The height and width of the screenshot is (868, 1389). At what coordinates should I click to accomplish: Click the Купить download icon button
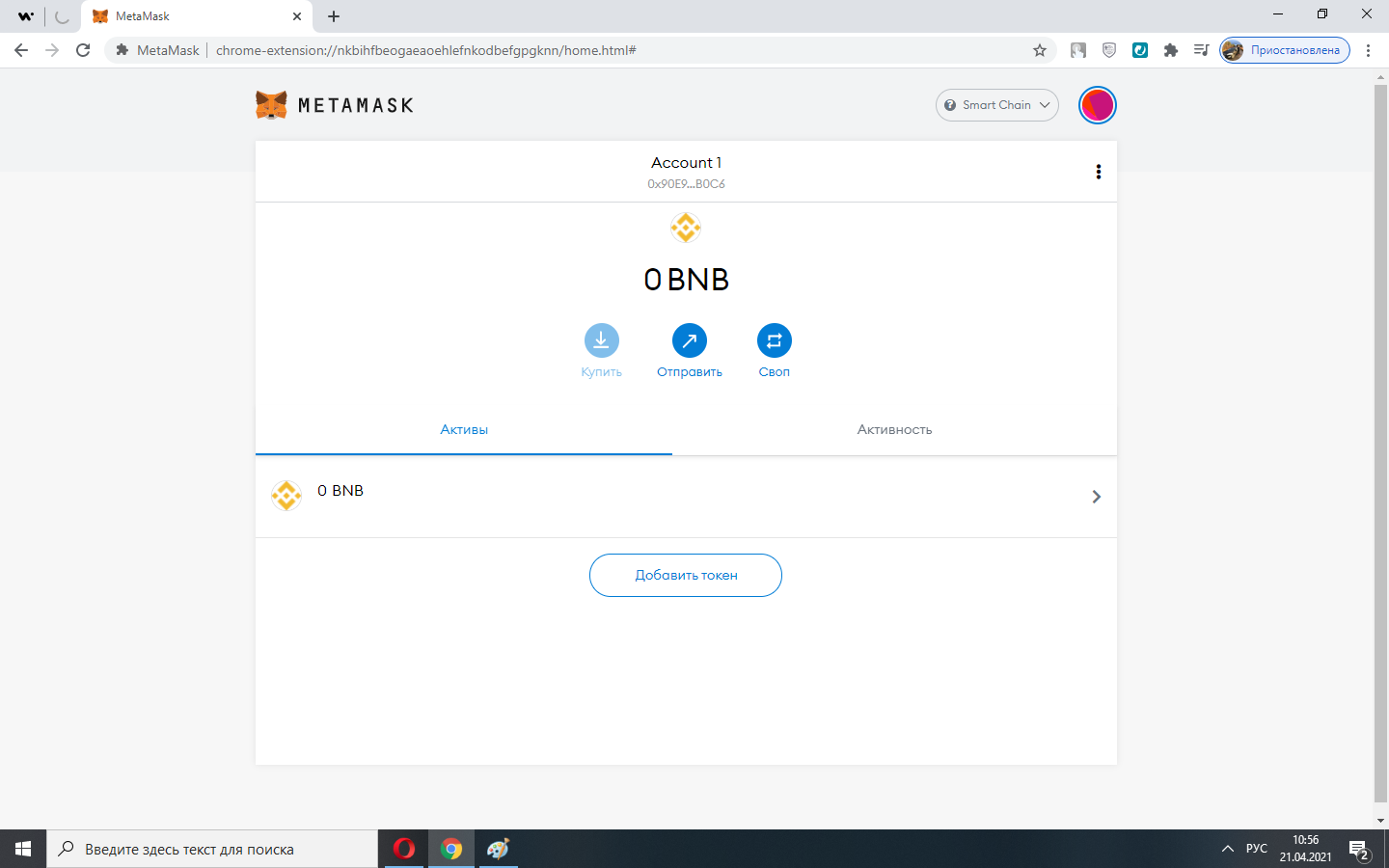pyautogui.click(x=601, y=340)
